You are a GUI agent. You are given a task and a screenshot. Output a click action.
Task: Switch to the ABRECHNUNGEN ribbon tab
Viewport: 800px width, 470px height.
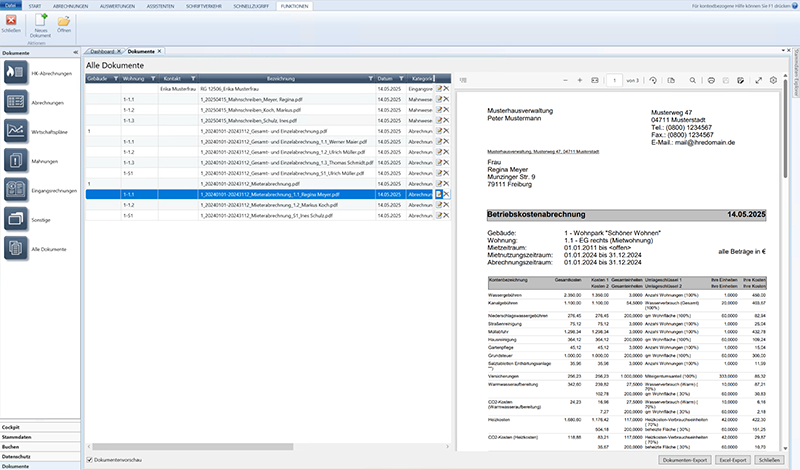(70, 6)
